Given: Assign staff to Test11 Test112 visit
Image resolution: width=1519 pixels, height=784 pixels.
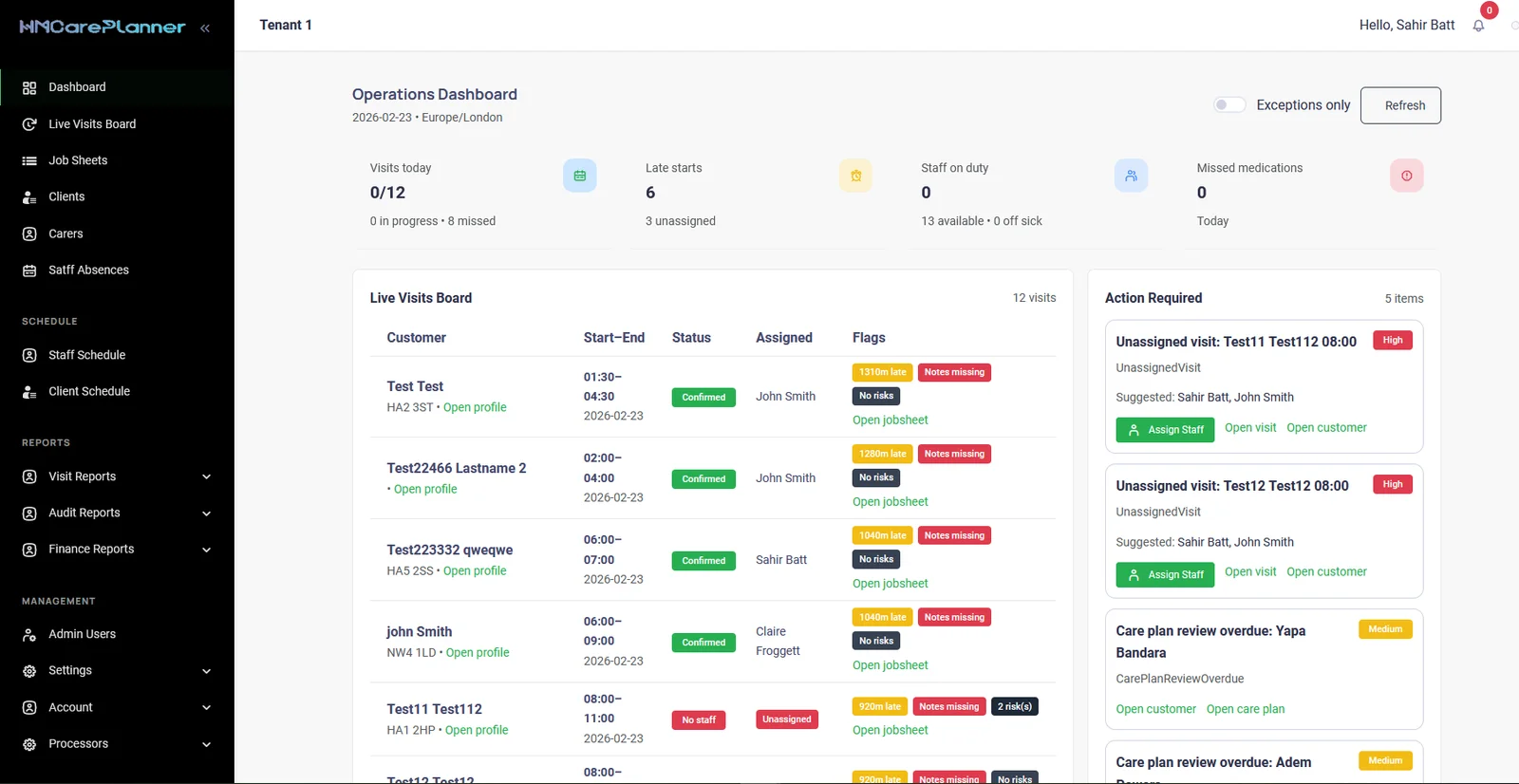Looking at the screenshot, I should click(1165, 430).
